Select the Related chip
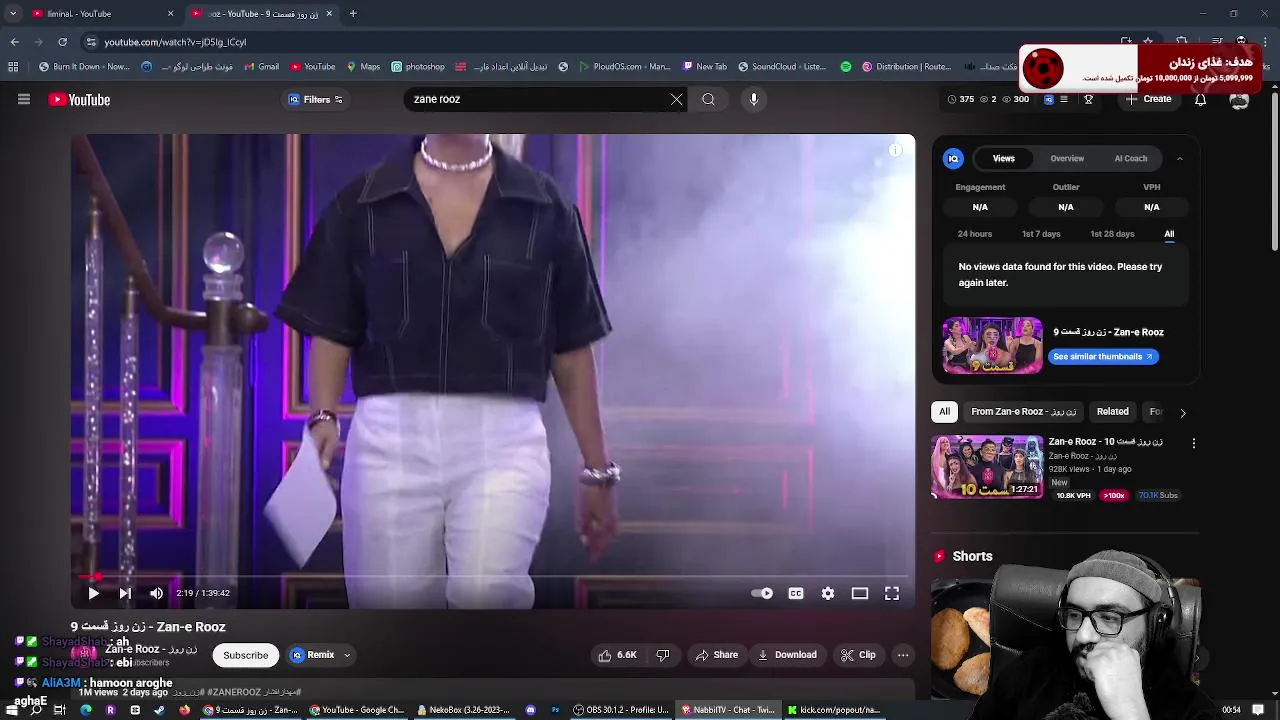Image resolution: width=1280 pixels, height=720 pixels. (x=1112, y=411)
